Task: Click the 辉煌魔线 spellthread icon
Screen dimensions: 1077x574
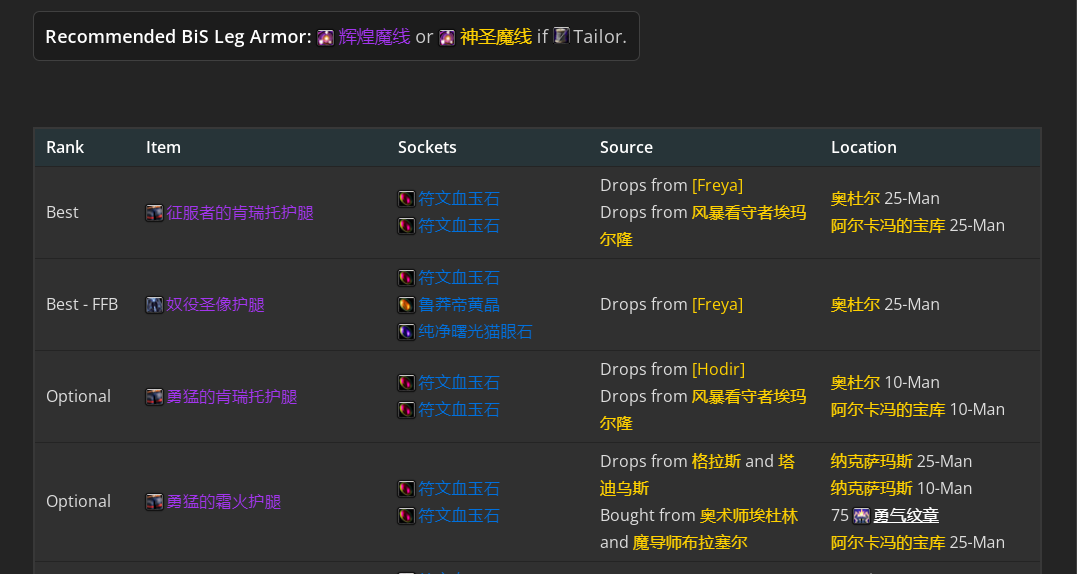Action: 326,37
